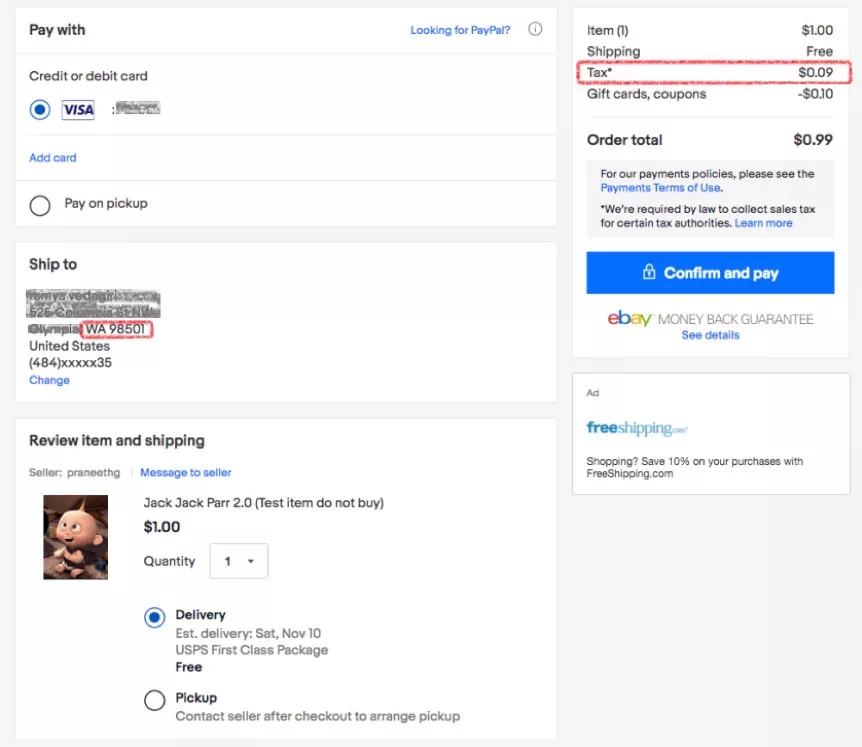
Task: Click the Item (1) label
Action: click(607, 30)
